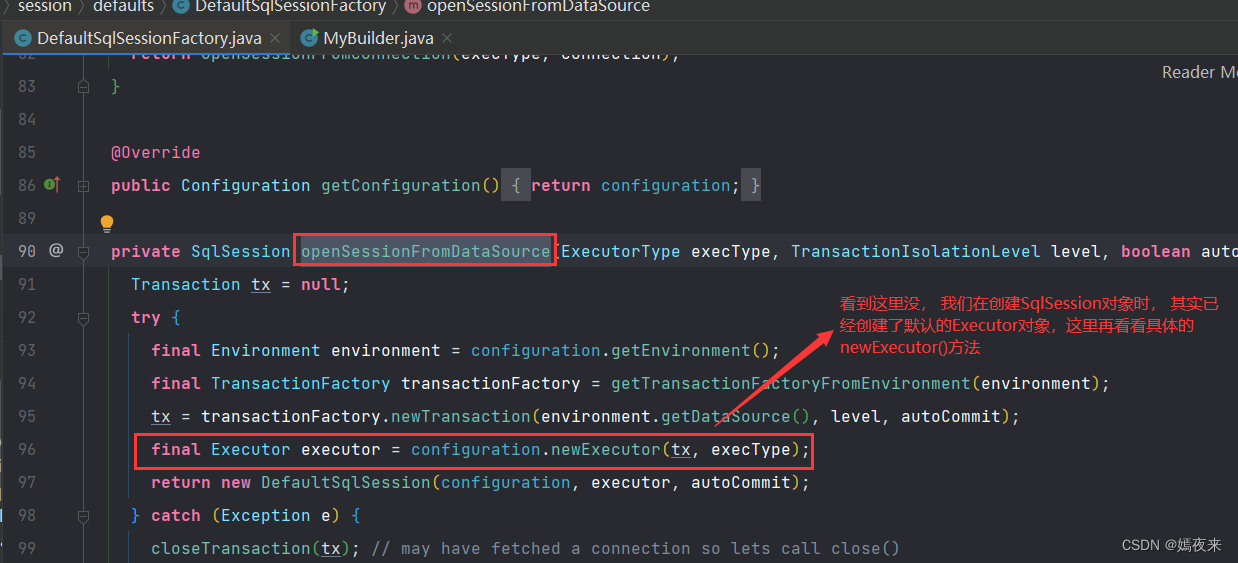Click the MyBuilder.java tab file icon

pyautogui.click(x=309, y=38)
